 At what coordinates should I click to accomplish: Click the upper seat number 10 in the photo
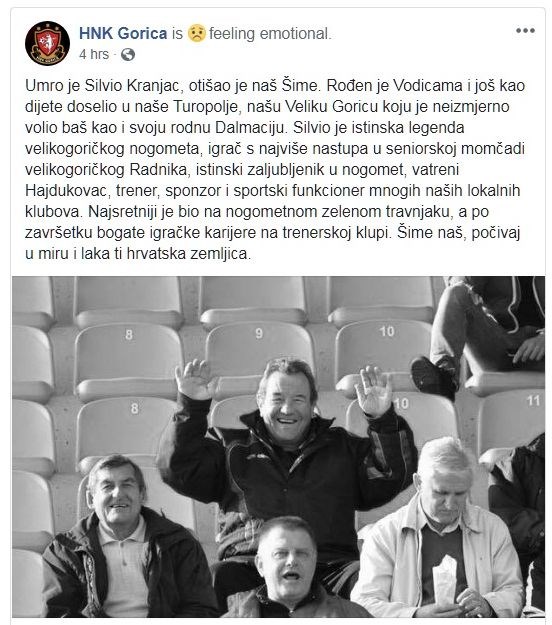[x=387, y=331]
